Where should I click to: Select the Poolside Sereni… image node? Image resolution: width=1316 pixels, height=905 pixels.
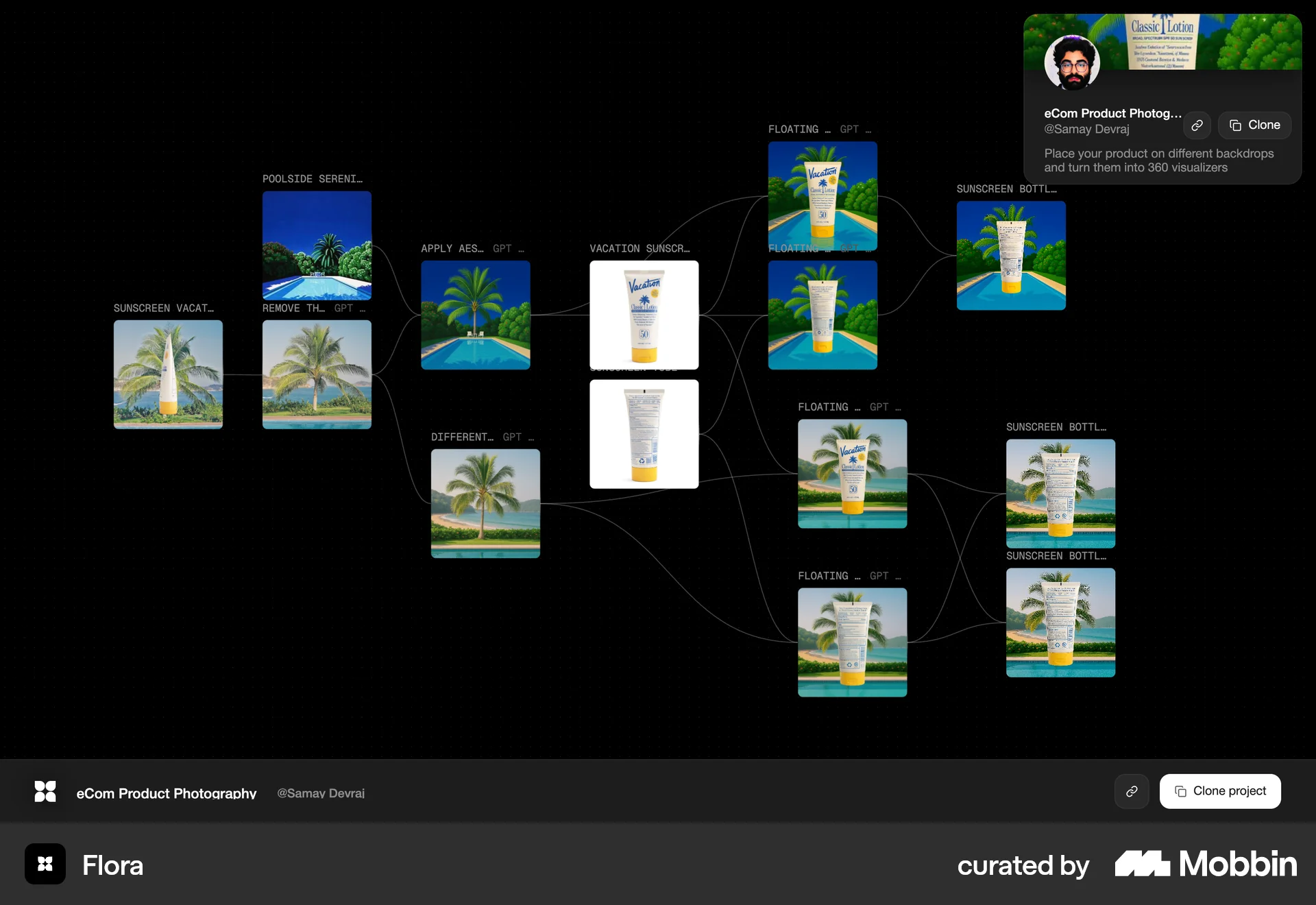317,245
